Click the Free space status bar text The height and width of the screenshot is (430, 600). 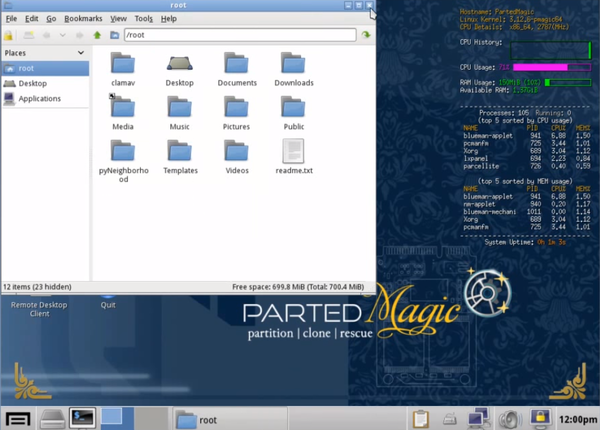(299, 287)
